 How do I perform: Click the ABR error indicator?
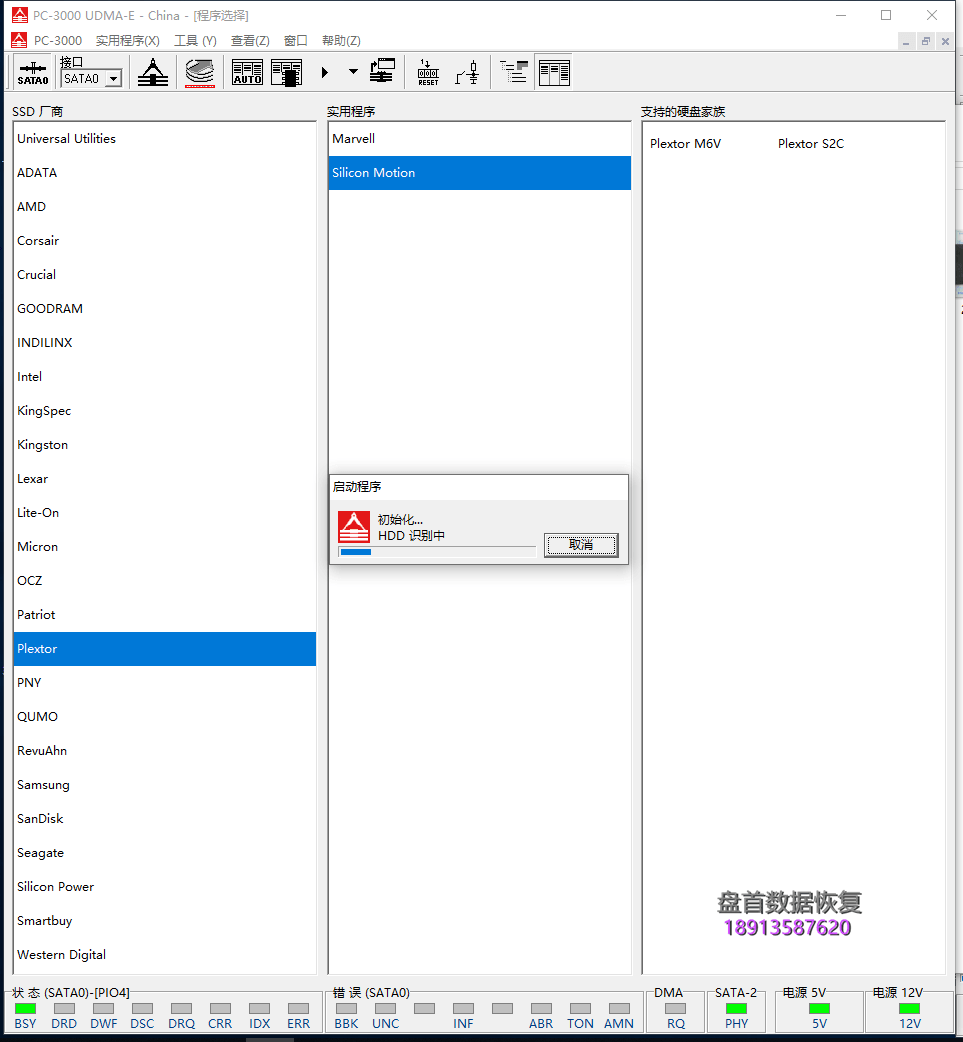point(541,1008)
